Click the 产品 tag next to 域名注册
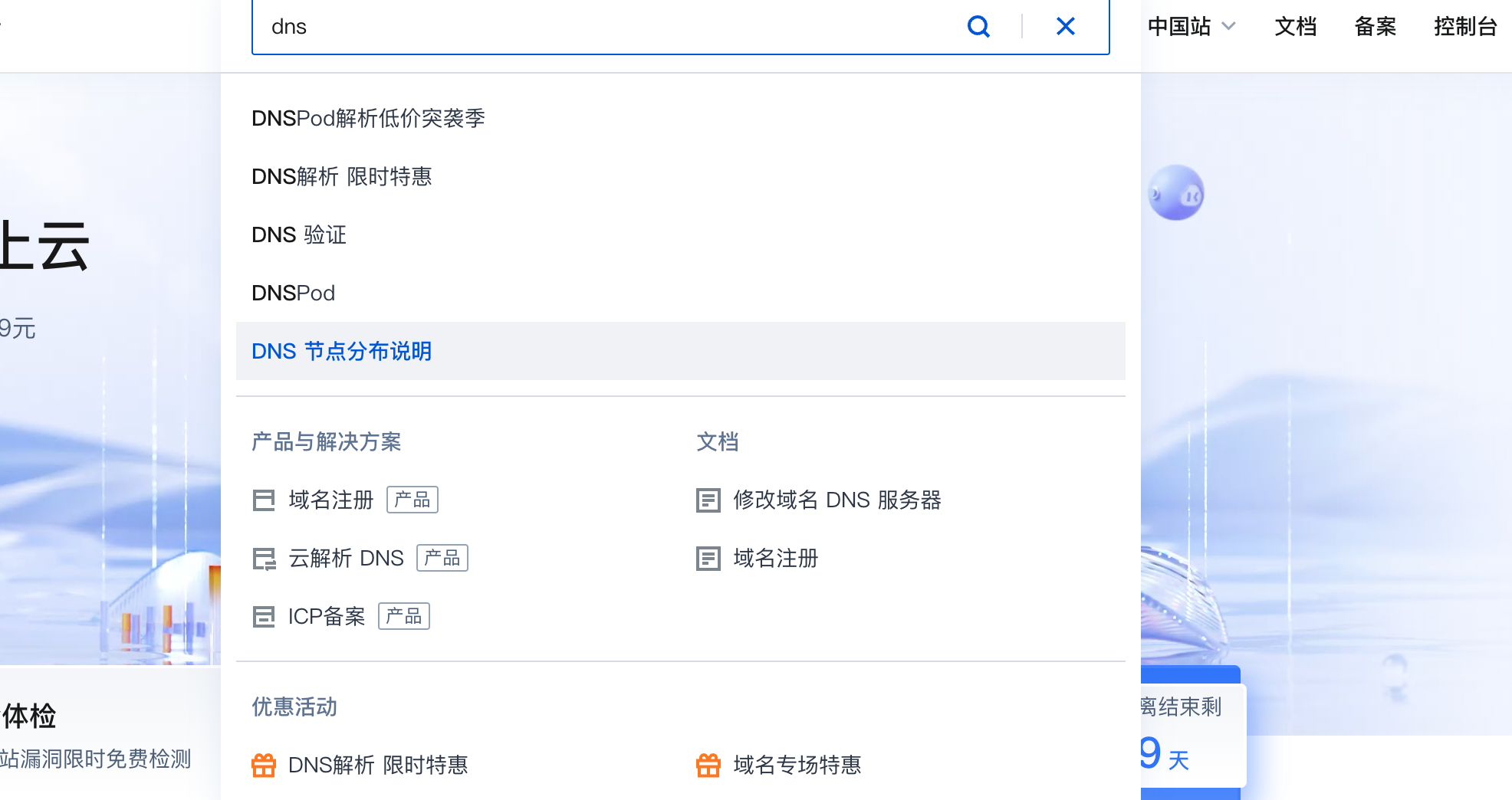The image size is (1512, 800). [x=413, y=500]
